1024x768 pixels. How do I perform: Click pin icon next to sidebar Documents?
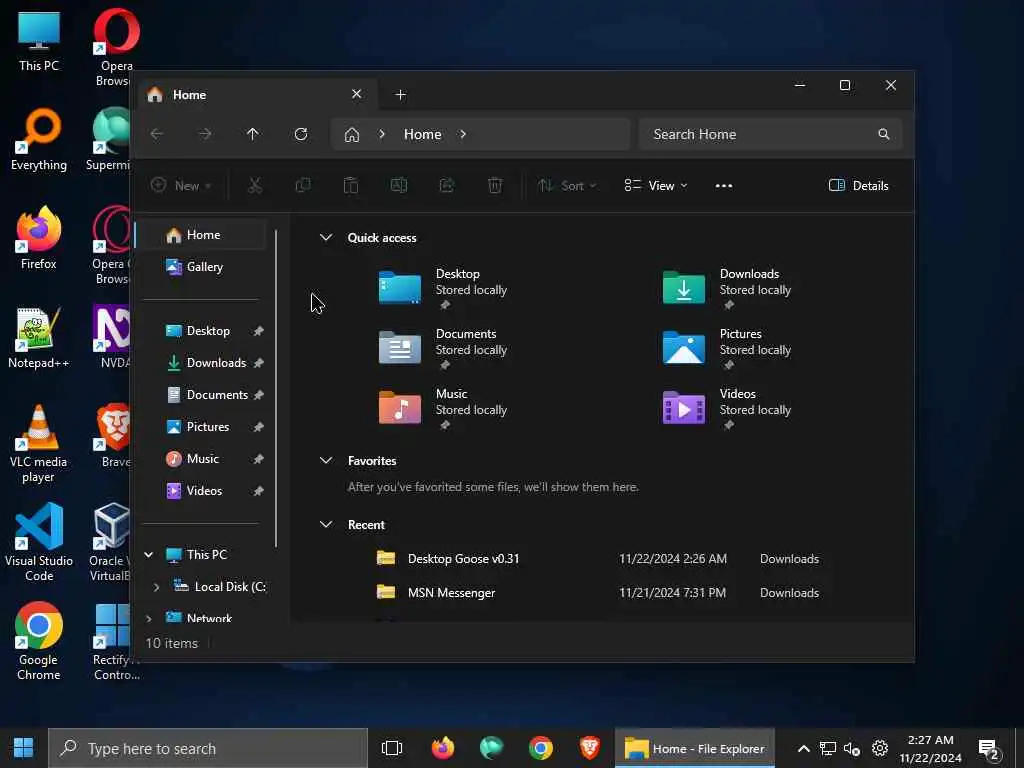259,395
